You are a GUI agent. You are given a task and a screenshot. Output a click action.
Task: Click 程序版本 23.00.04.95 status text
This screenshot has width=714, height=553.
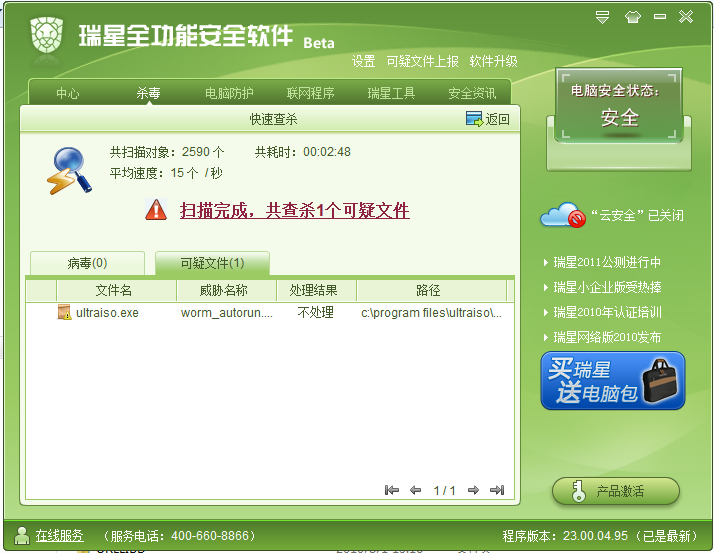(x=600, y=536)
